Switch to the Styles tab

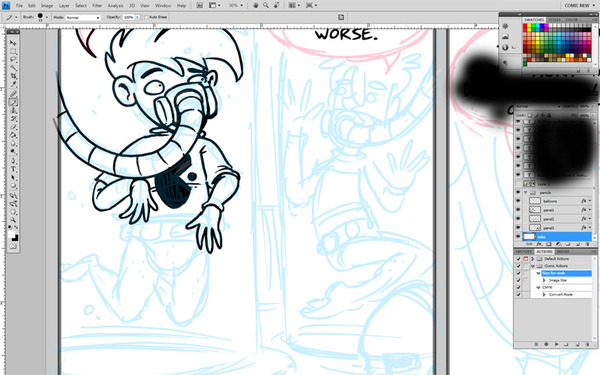[x=554, y=20]
